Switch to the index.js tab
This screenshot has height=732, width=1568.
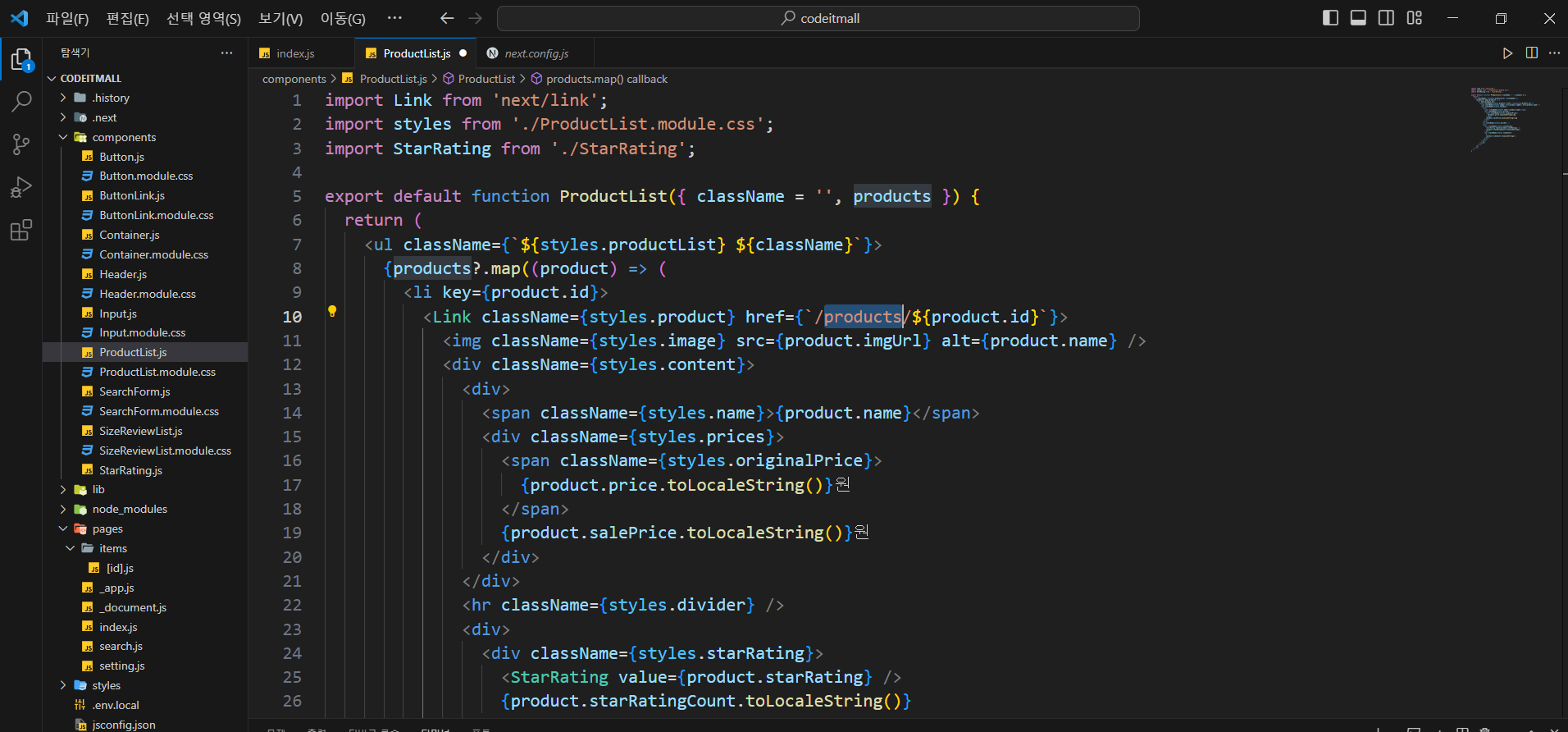coord(302,53)
